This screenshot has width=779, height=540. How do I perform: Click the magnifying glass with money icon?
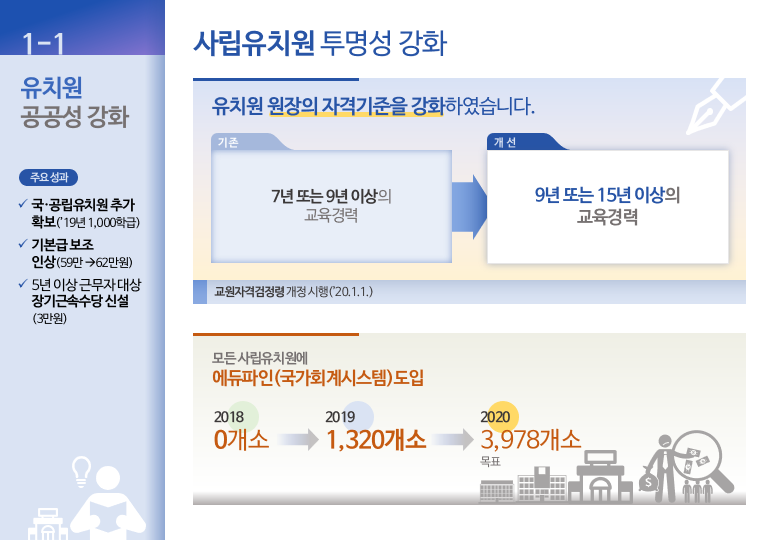[701, 463]
